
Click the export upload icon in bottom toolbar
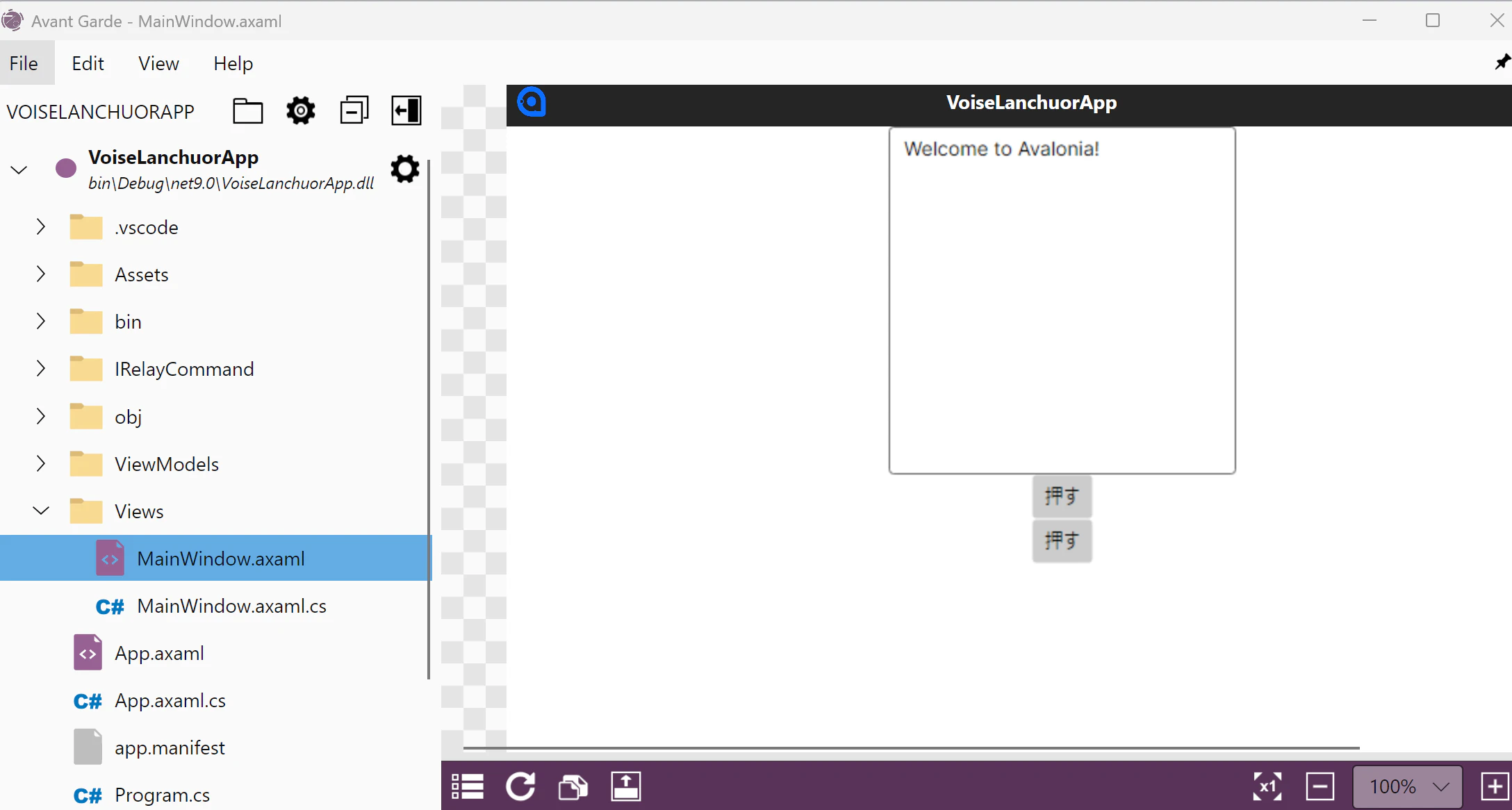click(x=626, y=786)
